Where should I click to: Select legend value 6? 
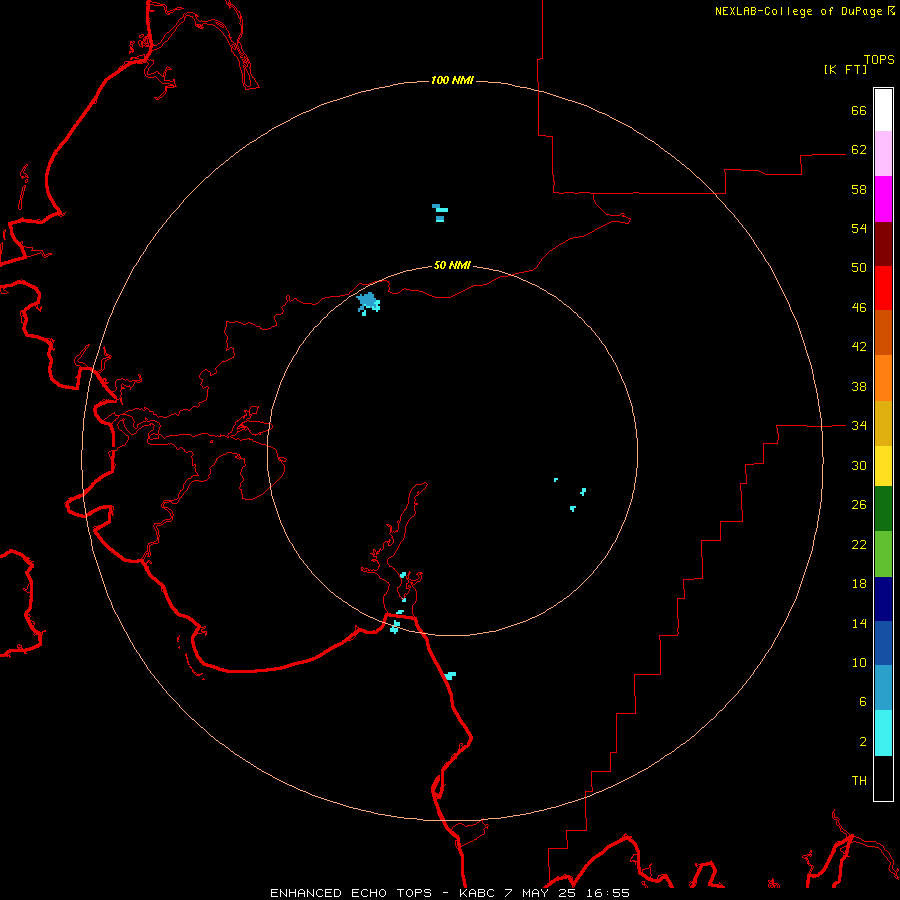click(863, 702)
